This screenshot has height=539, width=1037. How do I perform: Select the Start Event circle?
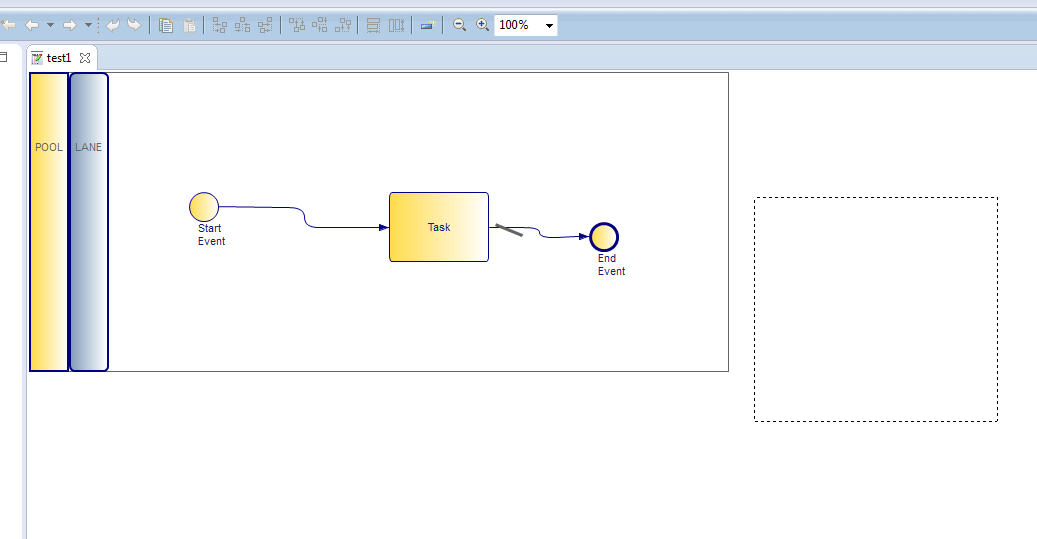coord(203,207)
